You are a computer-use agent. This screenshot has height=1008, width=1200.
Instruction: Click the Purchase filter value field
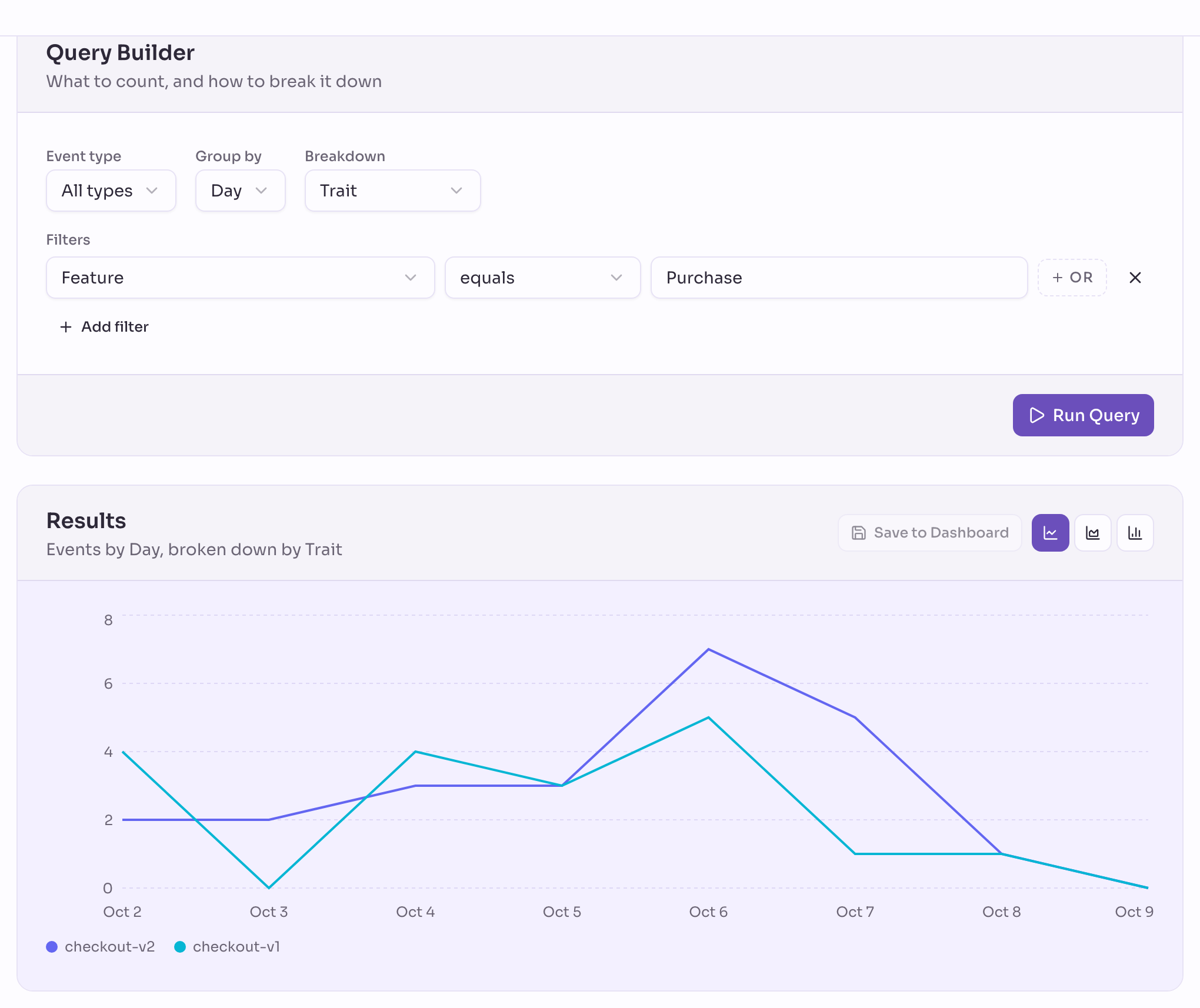(x=839, y=278)
